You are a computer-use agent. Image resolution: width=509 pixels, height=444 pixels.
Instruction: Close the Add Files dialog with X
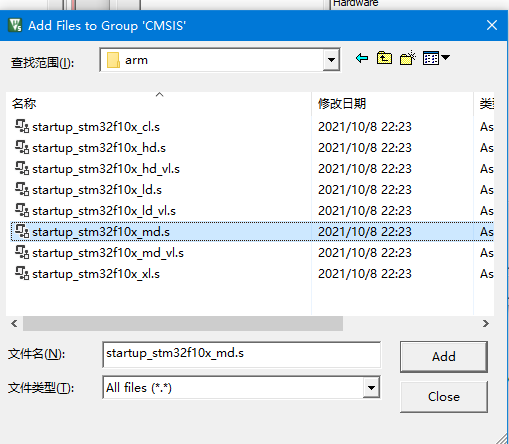point(492,25)
